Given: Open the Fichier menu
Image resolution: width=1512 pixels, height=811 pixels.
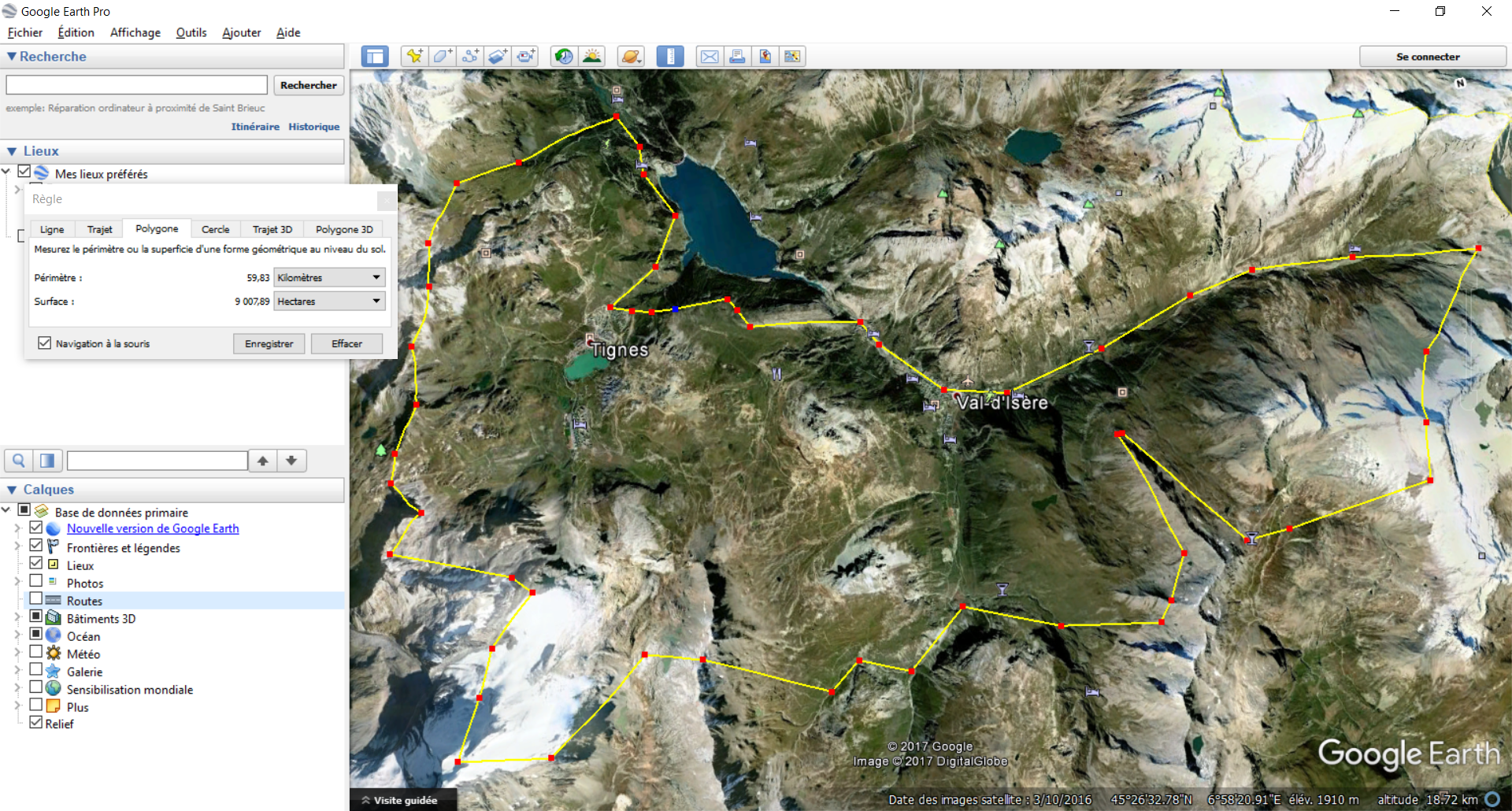Looking at the screenshot, I should (x=24, y=32).
